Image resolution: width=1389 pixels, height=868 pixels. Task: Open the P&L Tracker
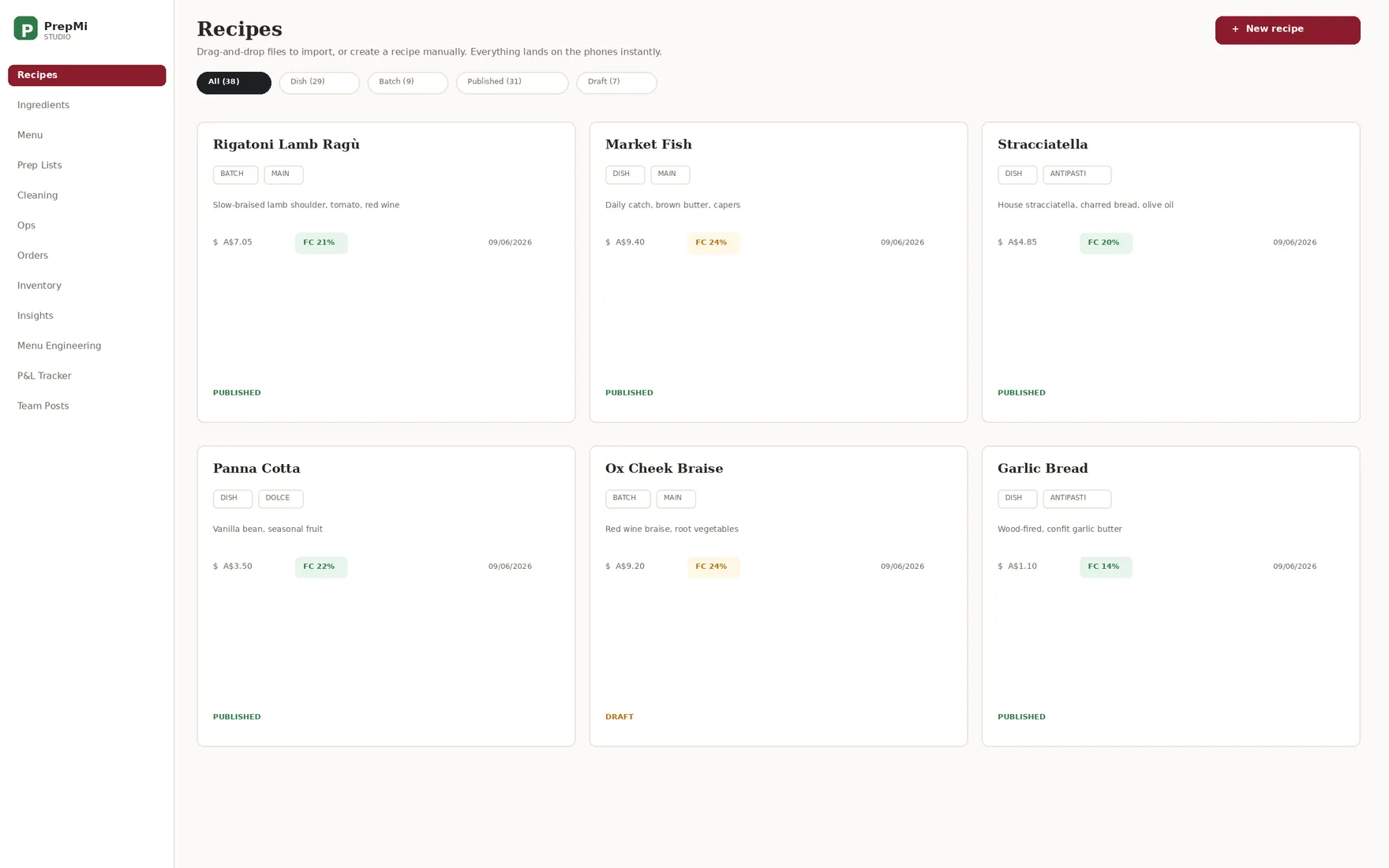87,375
